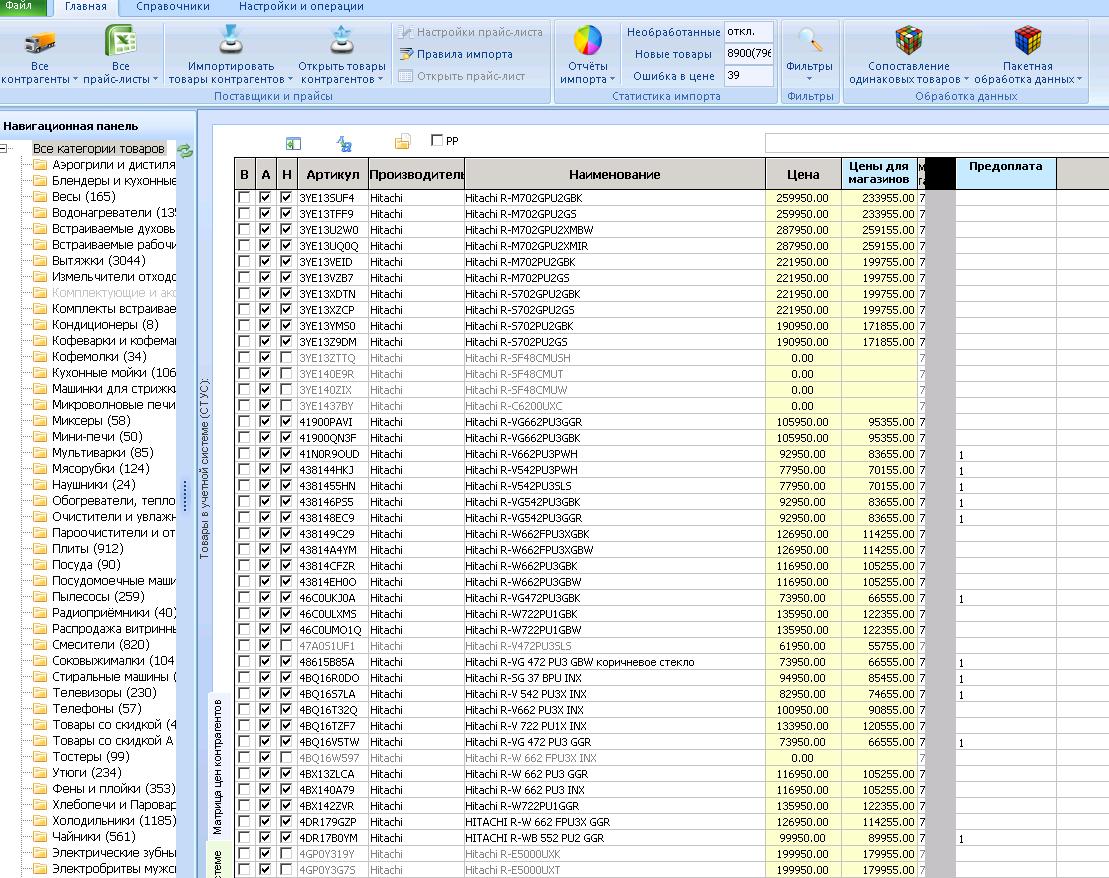Image resolution: width=1109 pixels, height=878 pixels.
Task: Click the folder icon for 'Кофемолки (34)'
Action: coord(40,357)
